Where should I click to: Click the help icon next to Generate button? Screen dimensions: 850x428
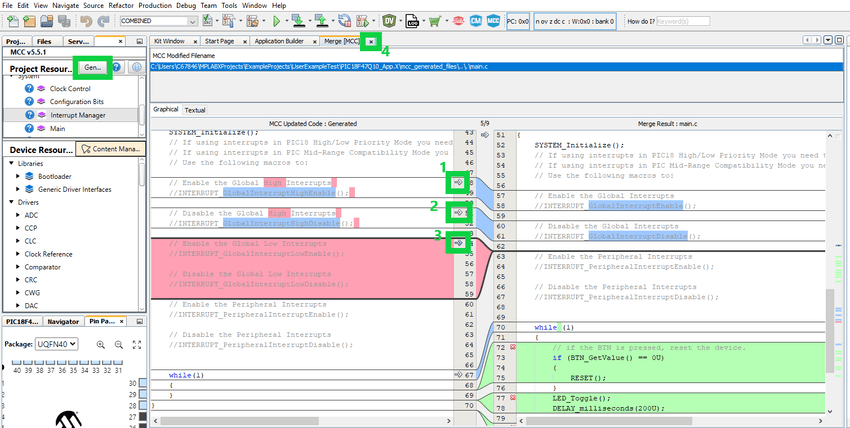pos(117,67)
